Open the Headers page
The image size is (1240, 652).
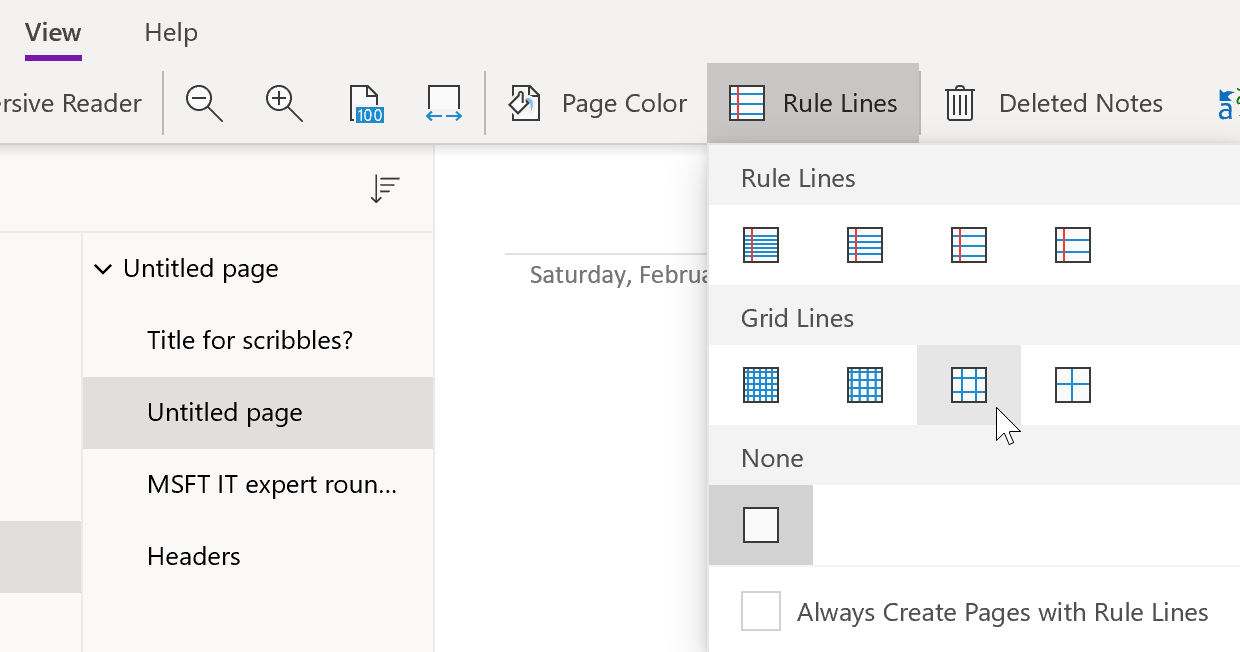(258, 557)
